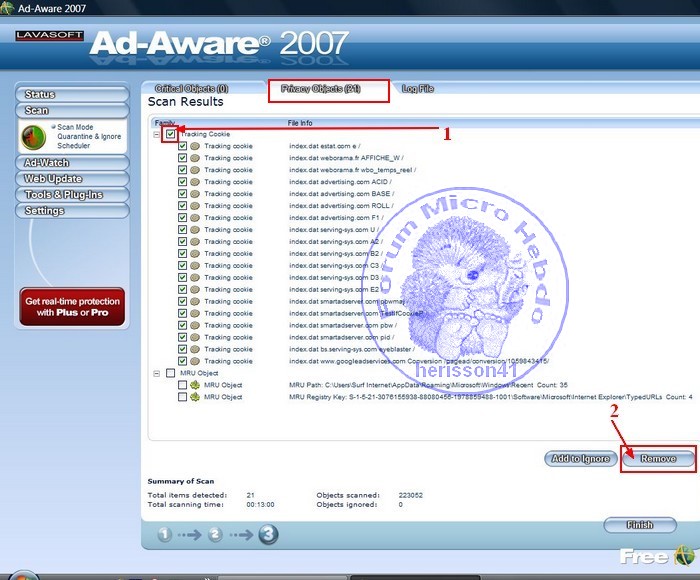Click cookie icon for smartadserver.com pbwmaj row
This screenshot has width=700, height=580.
point(195,301)
